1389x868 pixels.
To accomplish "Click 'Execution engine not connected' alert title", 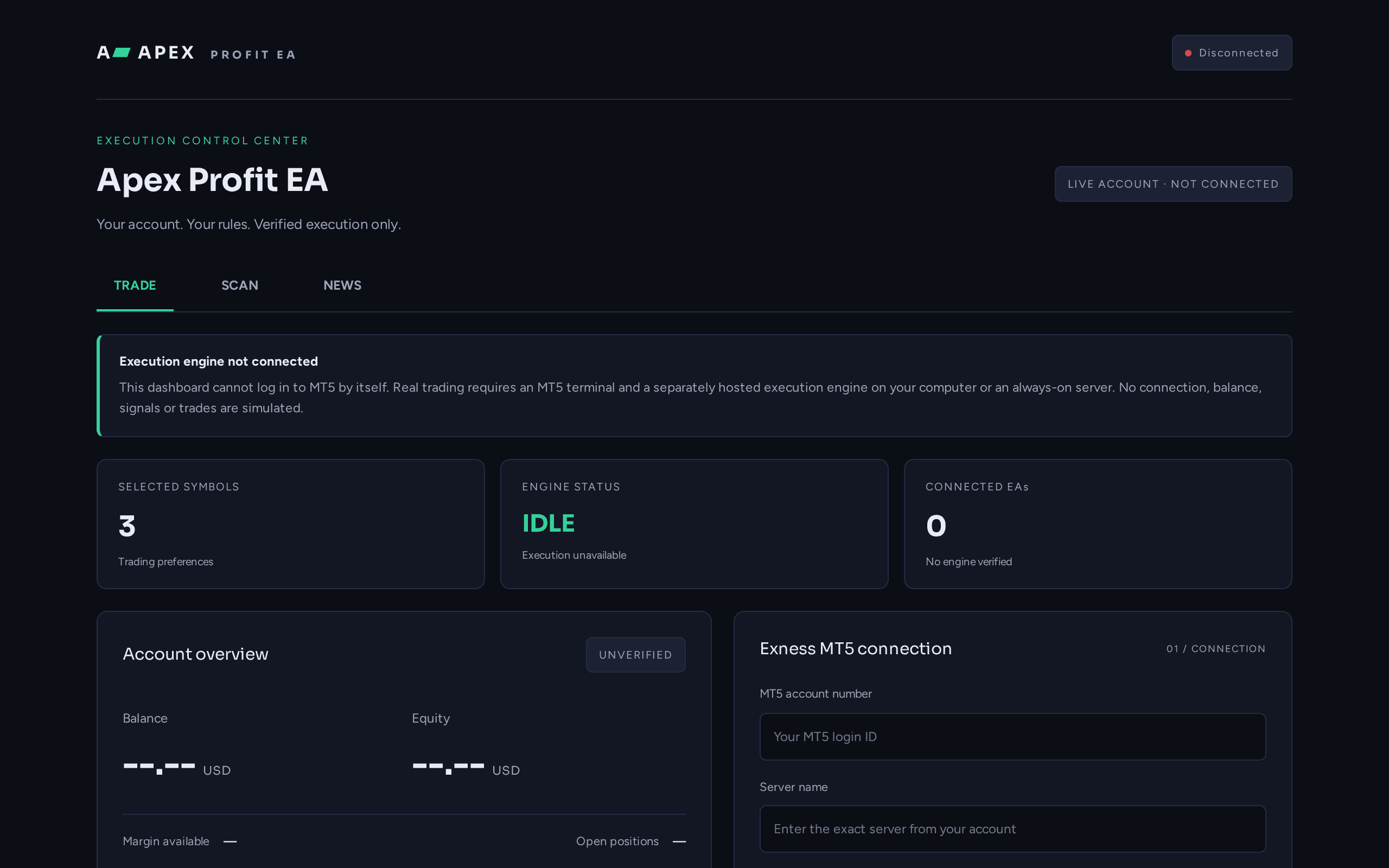I will click(x=219, y=361).
